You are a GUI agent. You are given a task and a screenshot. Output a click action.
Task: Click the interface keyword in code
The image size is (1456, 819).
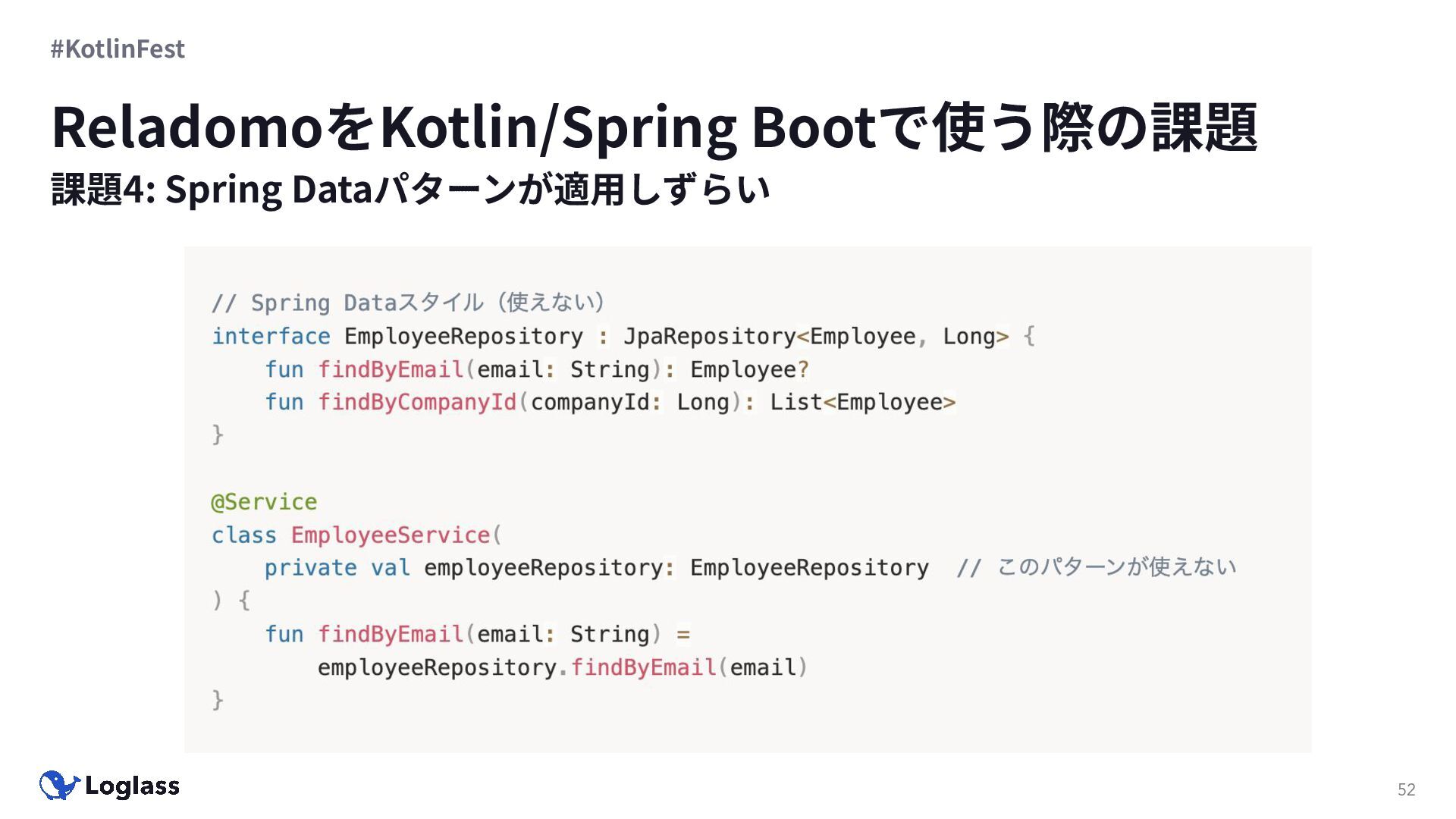point(271,336)
